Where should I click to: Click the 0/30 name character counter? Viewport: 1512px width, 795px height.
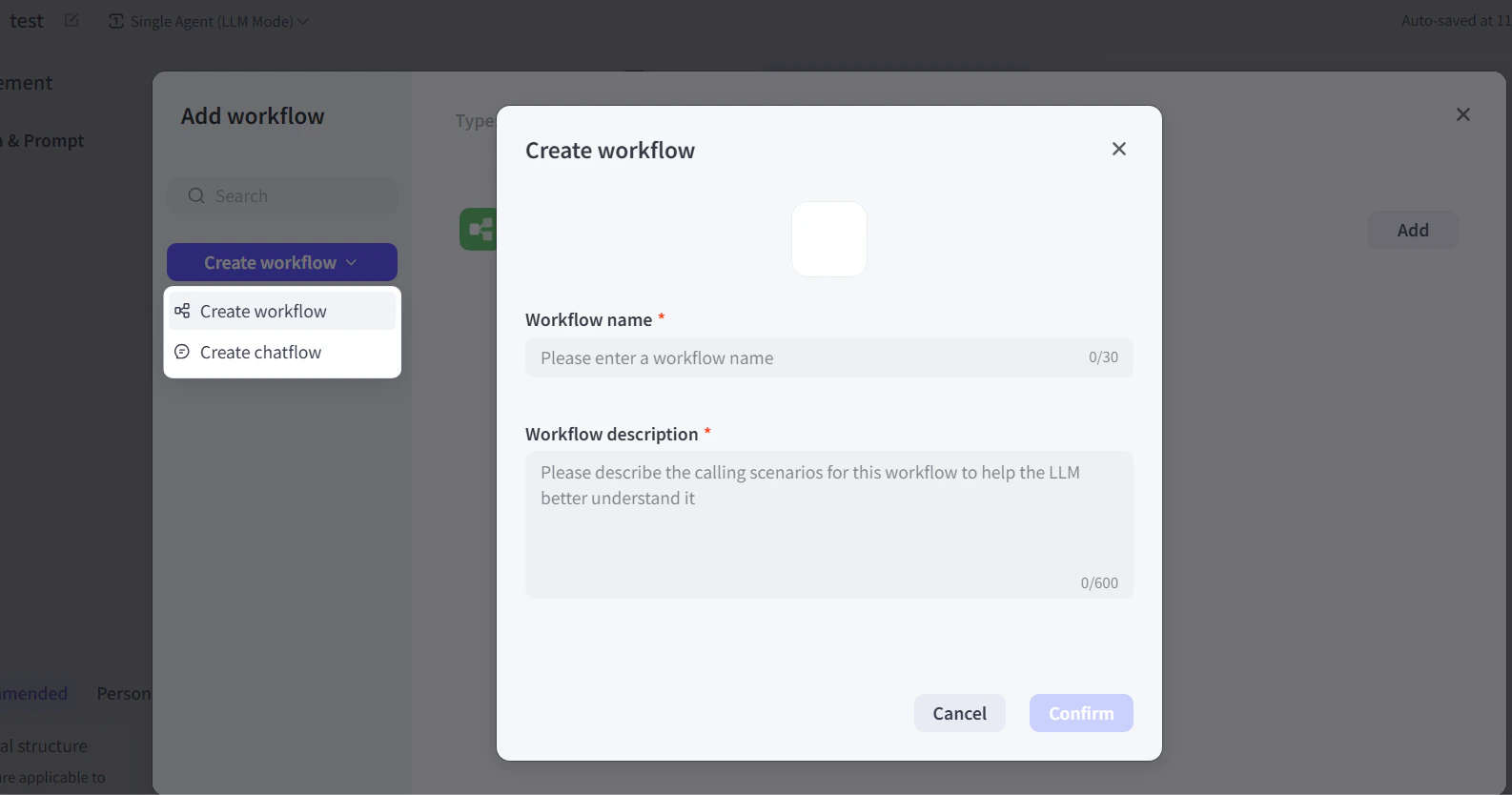click(1103, 357)
